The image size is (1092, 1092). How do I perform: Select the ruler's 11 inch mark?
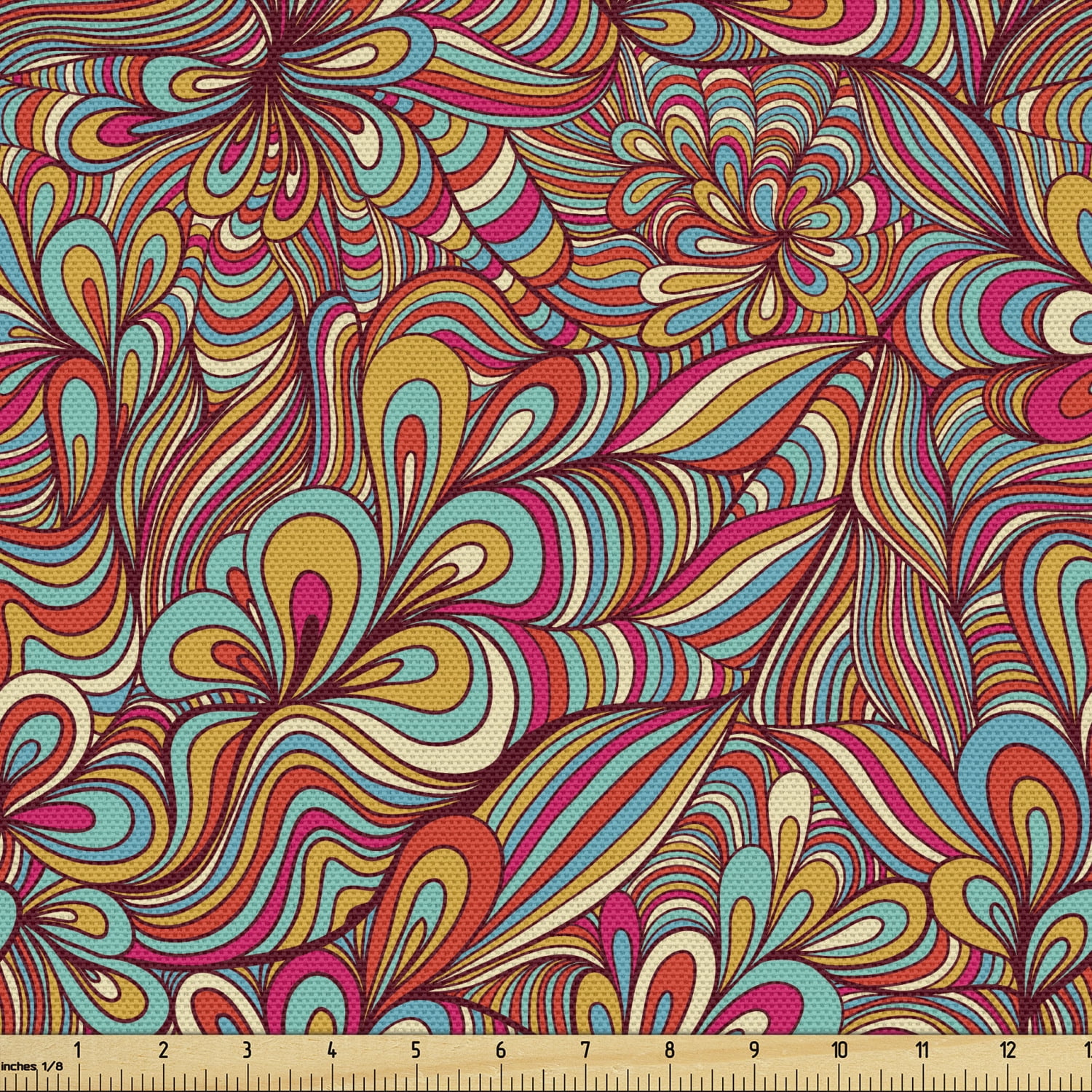pyautogui.click(x=923, y=1049)
